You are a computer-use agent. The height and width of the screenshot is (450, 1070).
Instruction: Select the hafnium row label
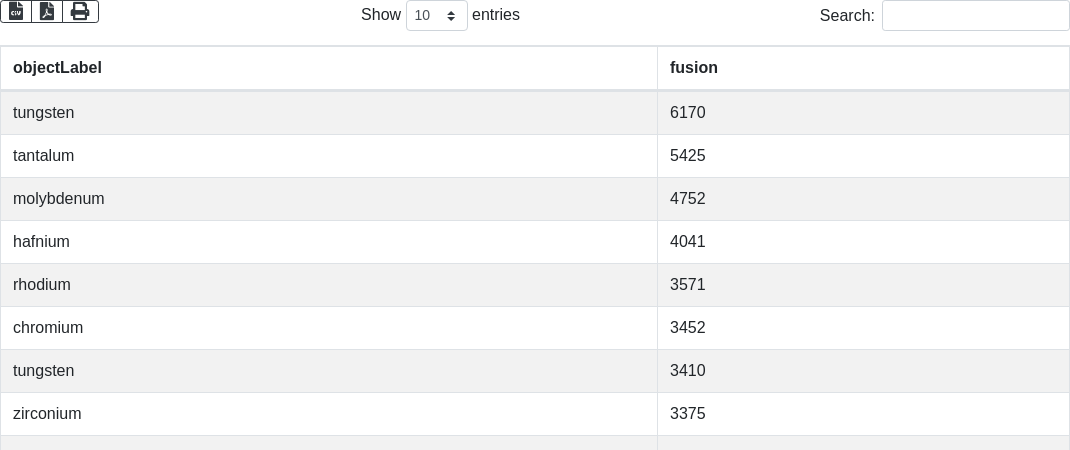pos(41,242)
